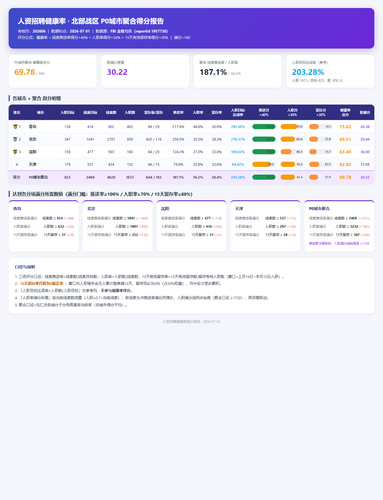Image resolution: width=383 pixels, height=500 pixels.
Task: Click the 69.78 health score value
Action: click(x=24, y=72)
